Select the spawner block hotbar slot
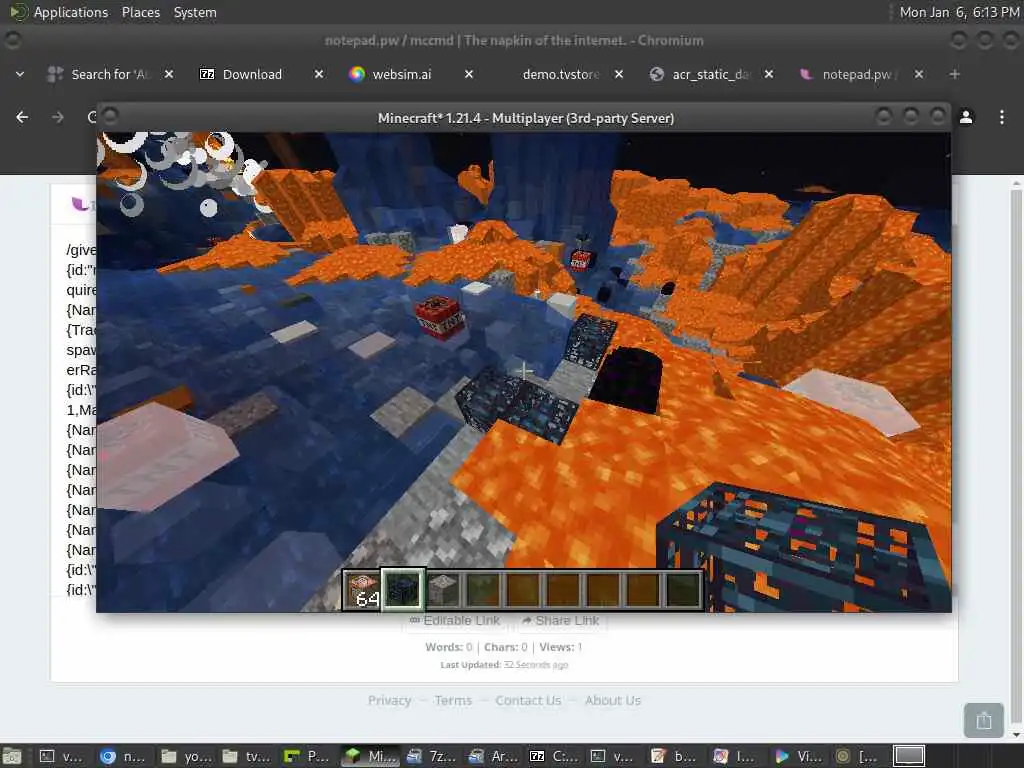 (403, 590)
